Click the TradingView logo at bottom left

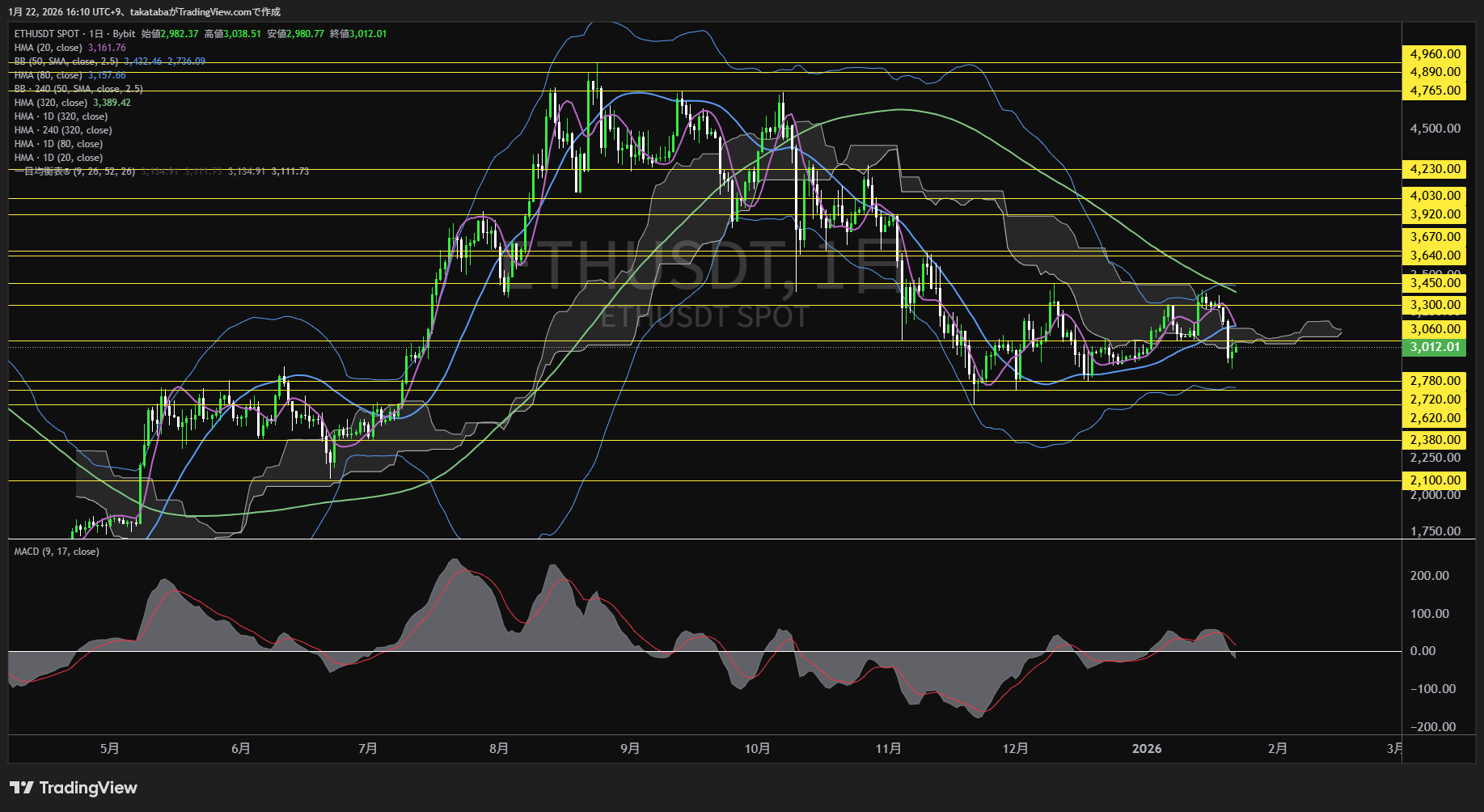click(74, 788)
